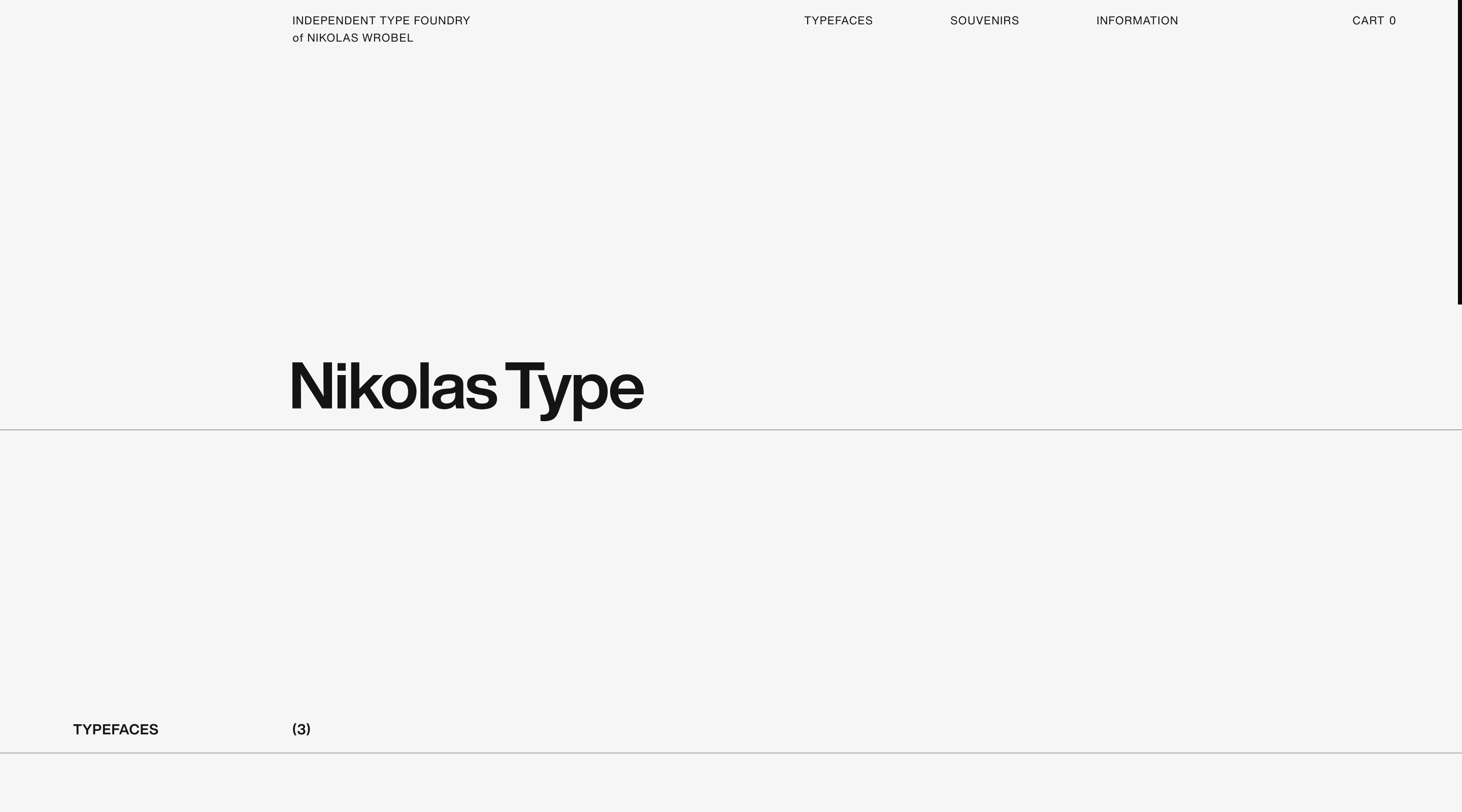Image resolution: width=1462 pixels, height=812 pixels.
Task: Click the word "Type" in the headline
Action: pos(573,387)
